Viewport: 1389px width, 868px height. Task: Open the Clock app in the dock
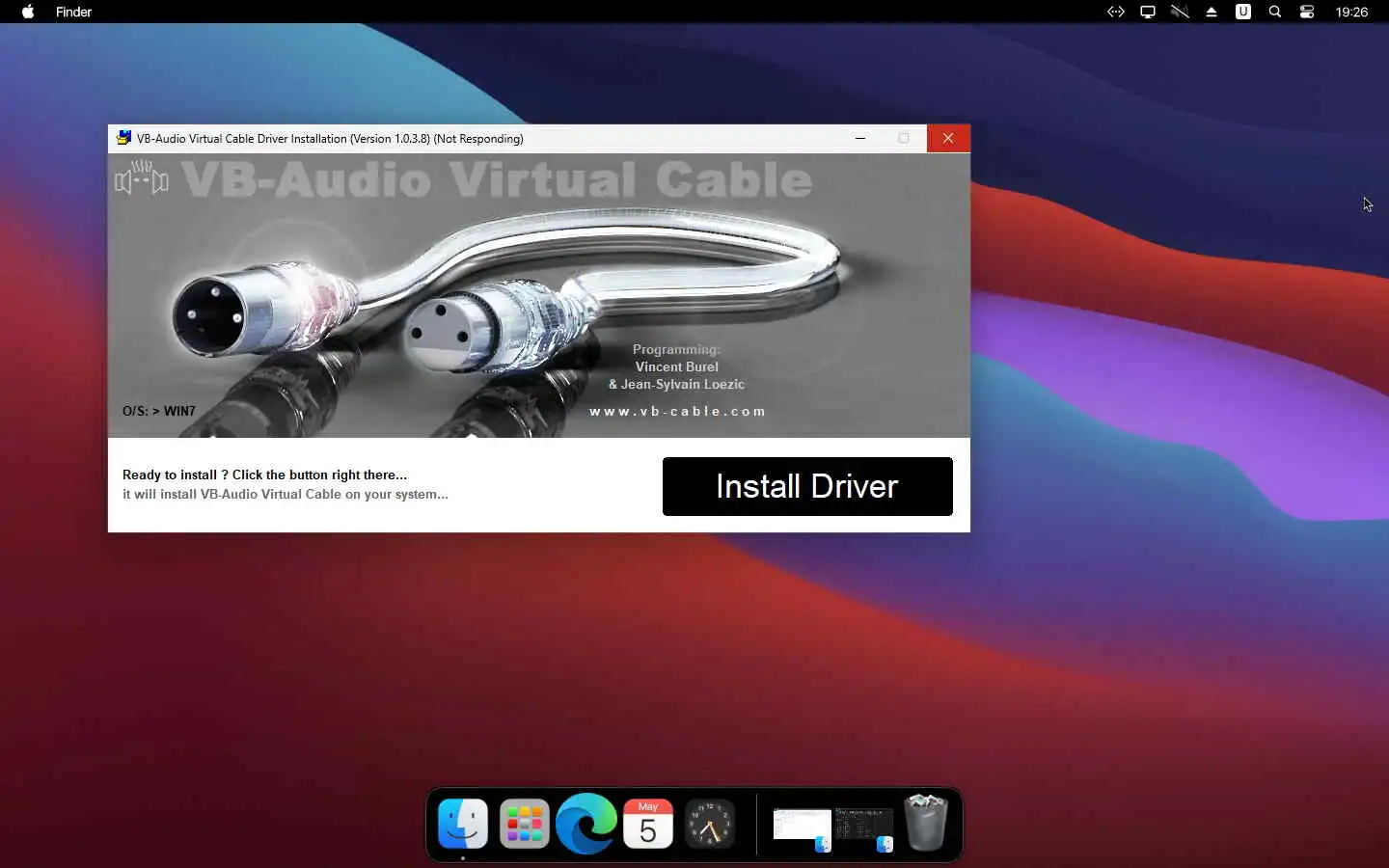coord(710,825)
